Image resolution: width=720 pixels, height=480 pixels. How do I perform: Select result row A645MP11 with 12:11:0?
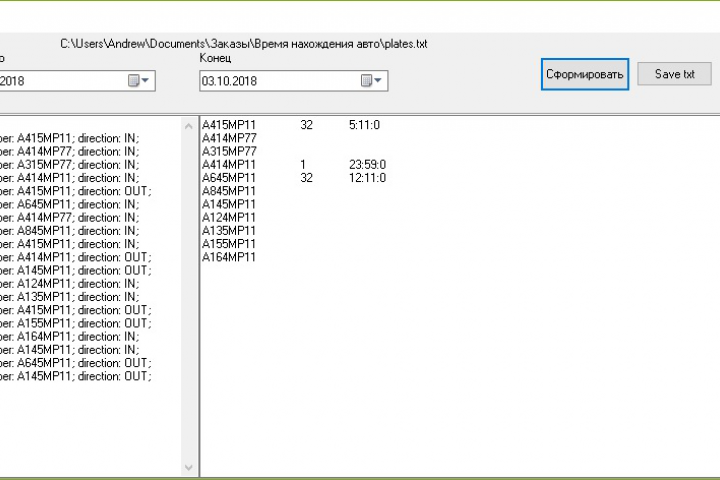point(294,178)
